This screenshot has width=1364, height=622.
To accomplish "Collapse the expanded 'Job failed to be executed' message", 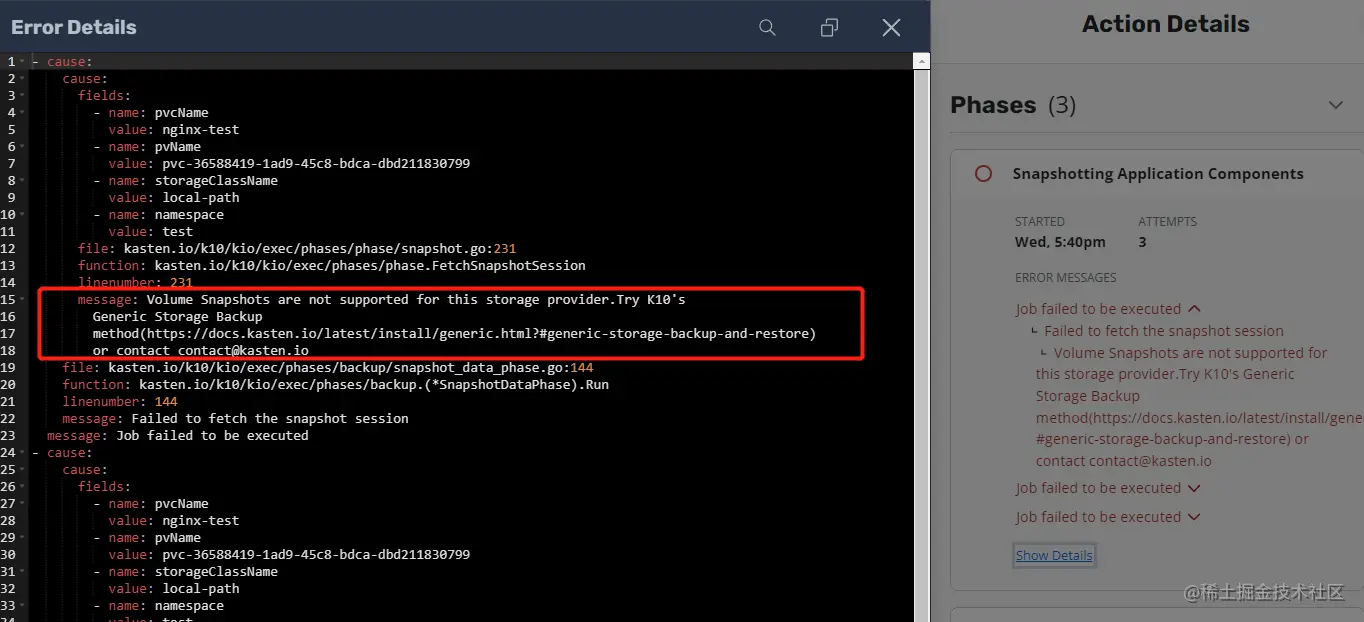I will (x=1193, y=309).
